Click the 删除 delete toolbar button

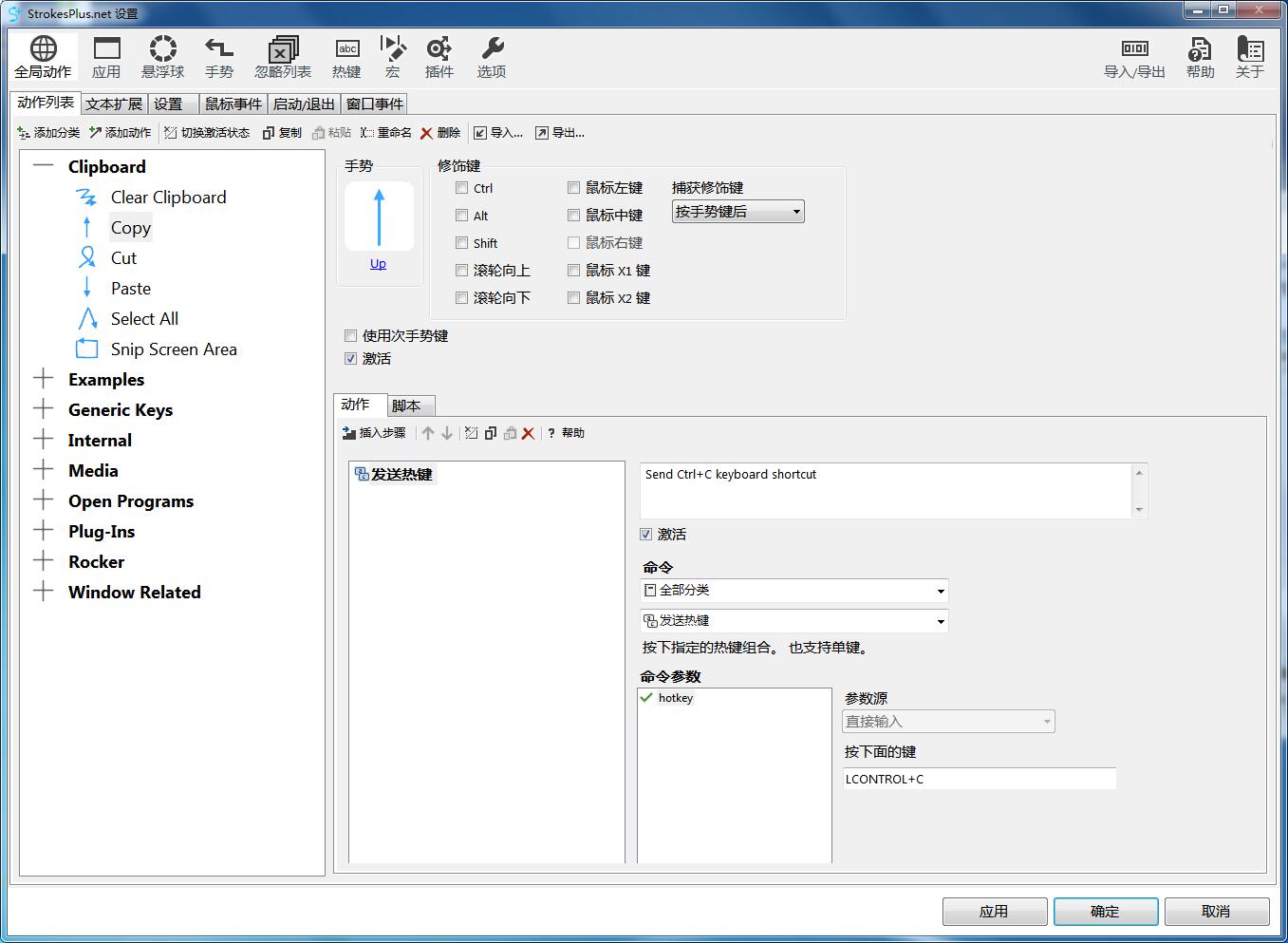click(440, 133)
